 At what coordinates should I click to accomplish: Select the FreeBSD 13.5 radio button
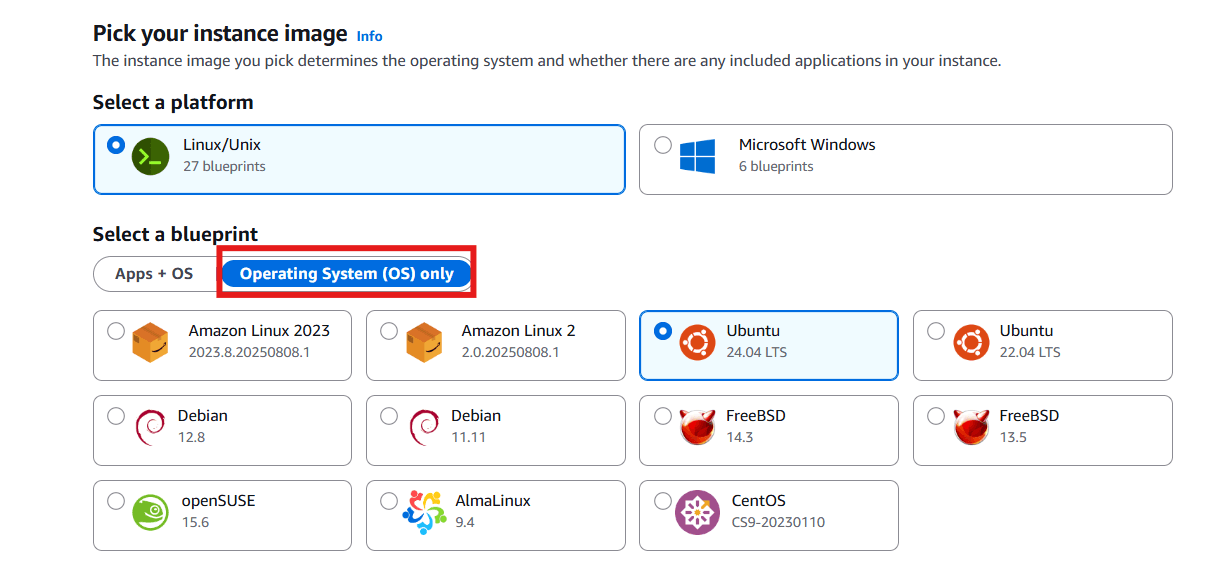coord(936,416)
